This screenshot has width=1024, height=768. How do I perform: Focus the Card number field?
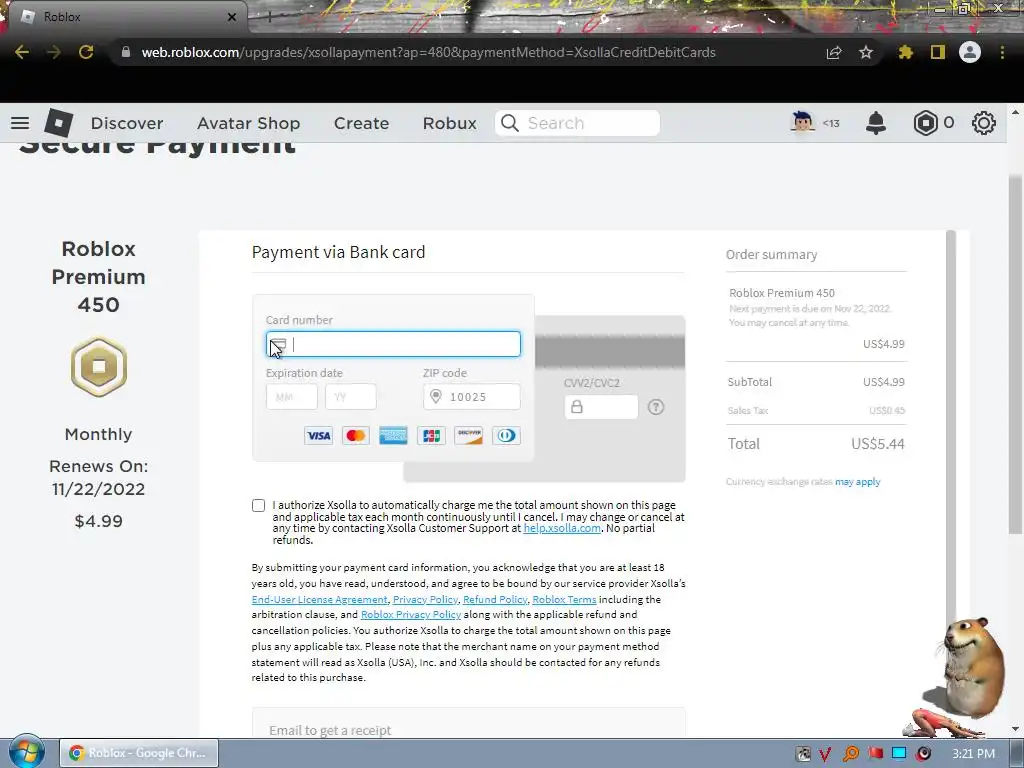coord(393,344)
